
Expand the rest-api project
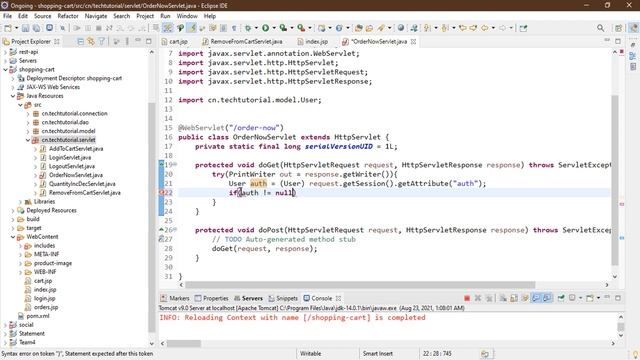[5, 52]
